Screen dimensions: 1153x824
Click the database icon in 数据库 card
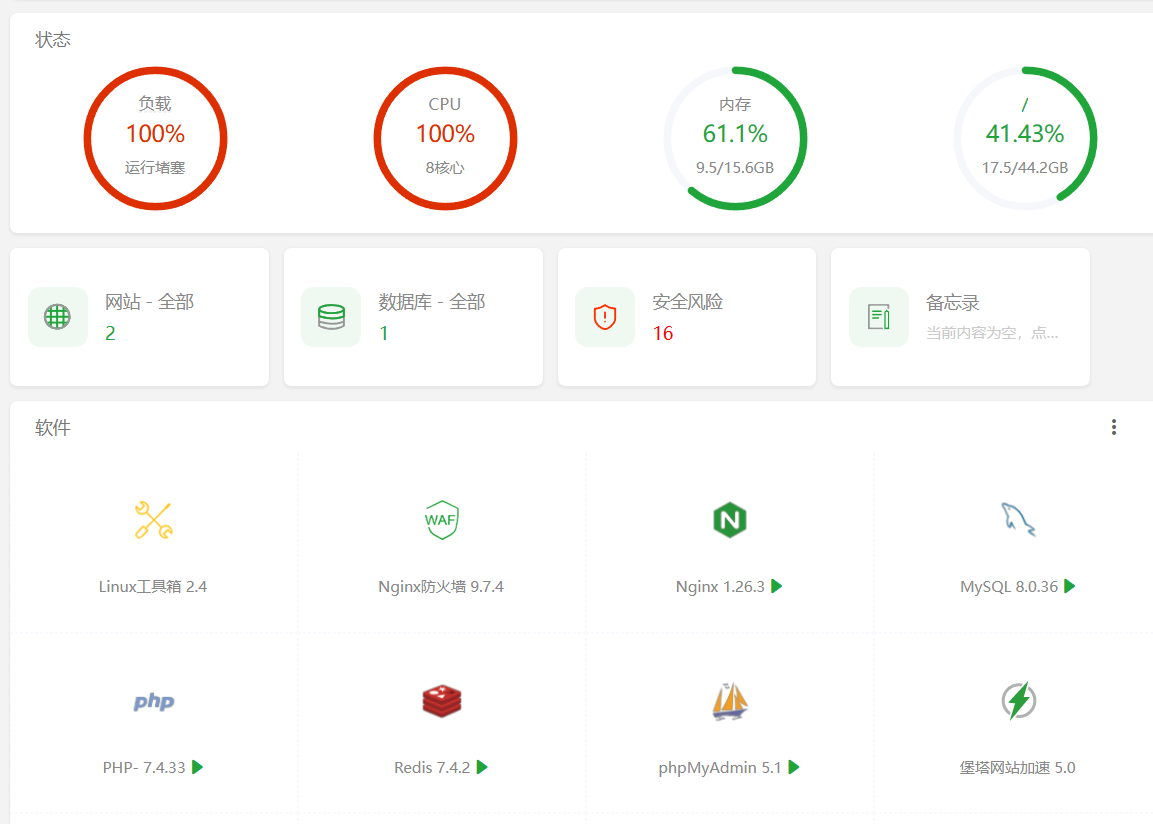coord(331,317)
